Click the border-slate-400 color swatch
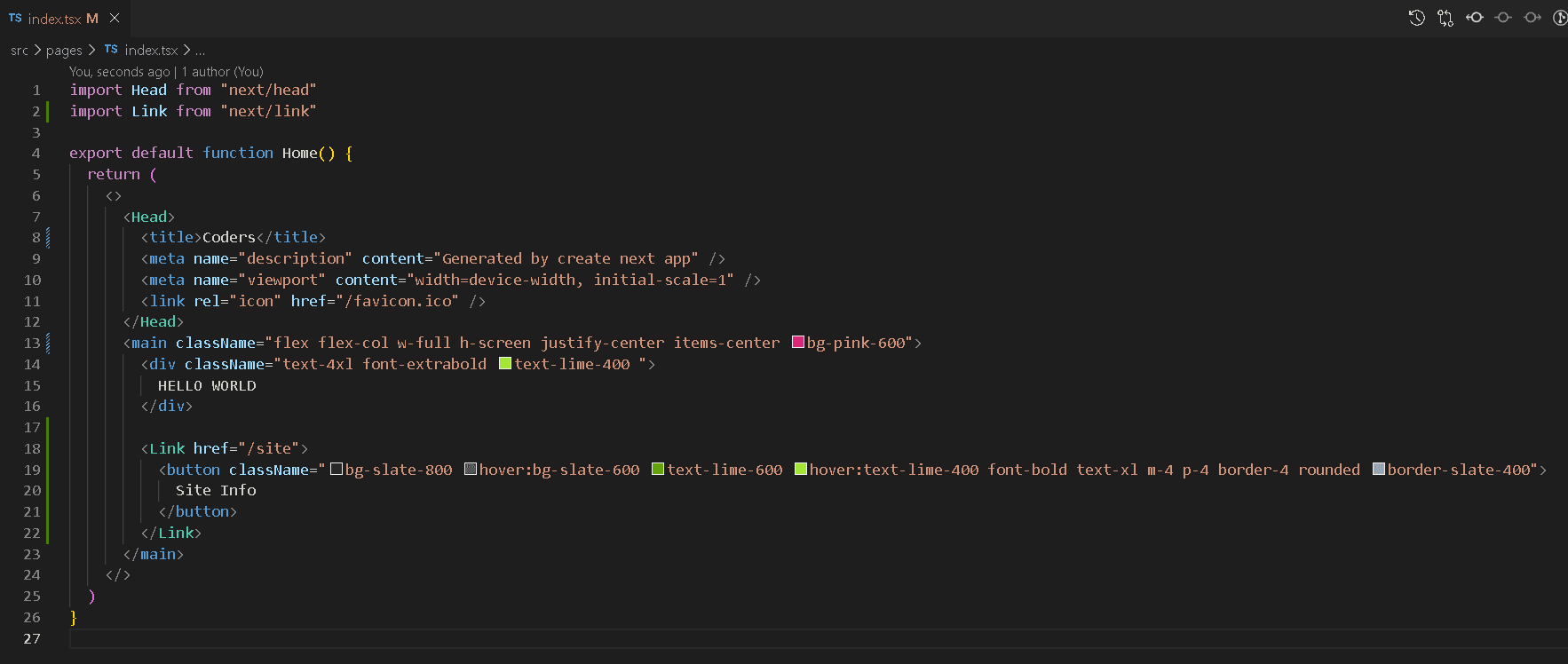Viewport: 1568px width, 664px height. [x=1379, y=470]
